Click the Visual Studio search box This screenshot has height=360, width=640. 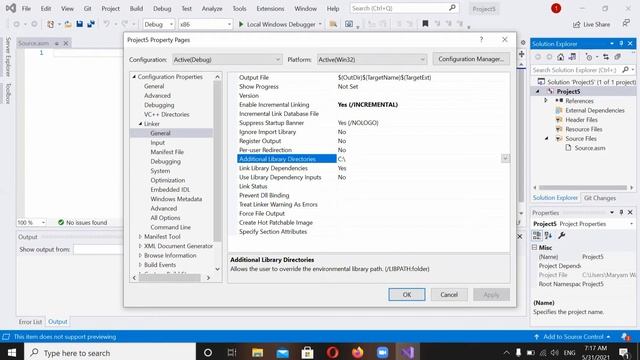coord(404,8)
